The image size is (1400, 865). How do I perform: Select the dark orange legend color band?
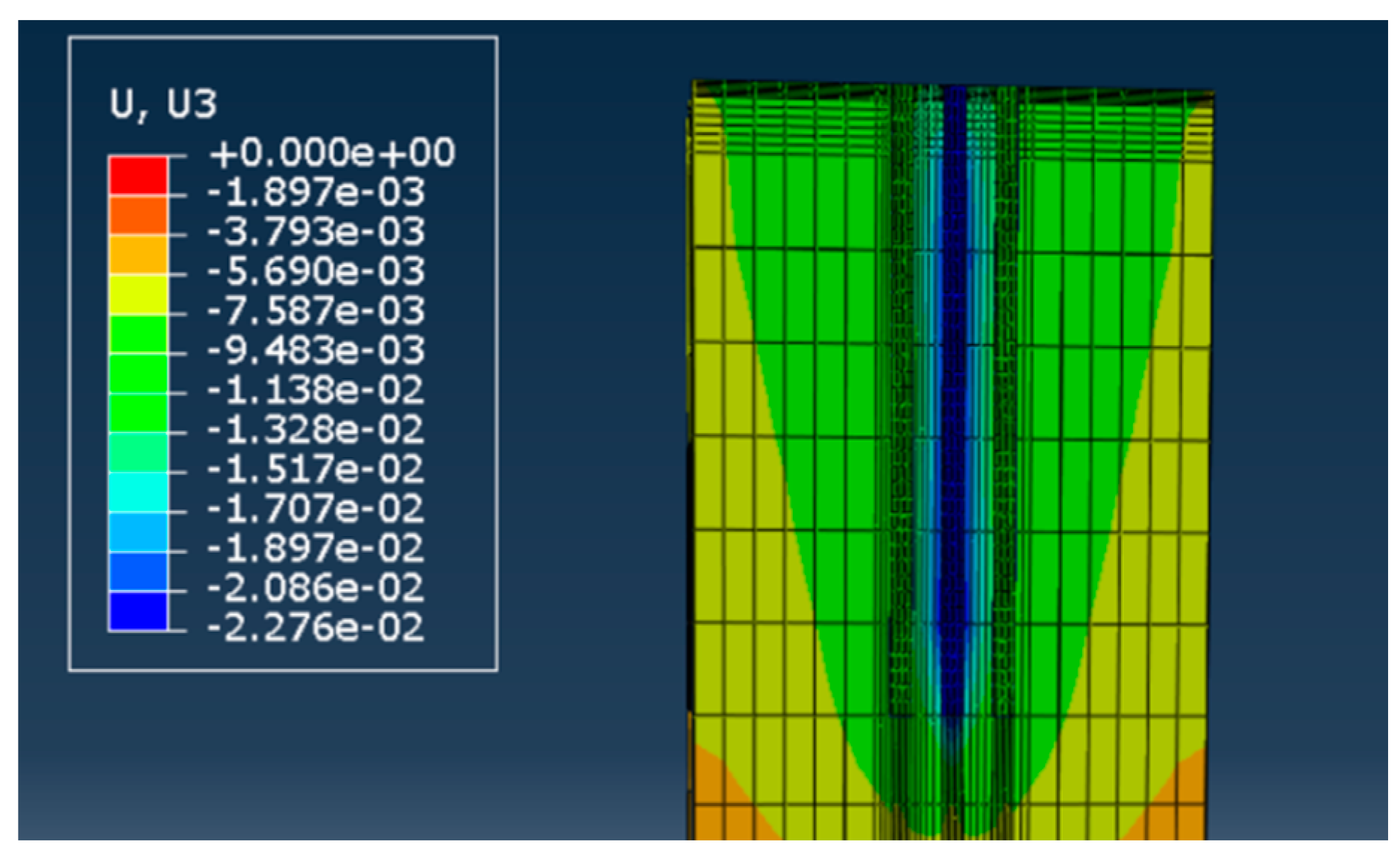click(x=138, y=216)
